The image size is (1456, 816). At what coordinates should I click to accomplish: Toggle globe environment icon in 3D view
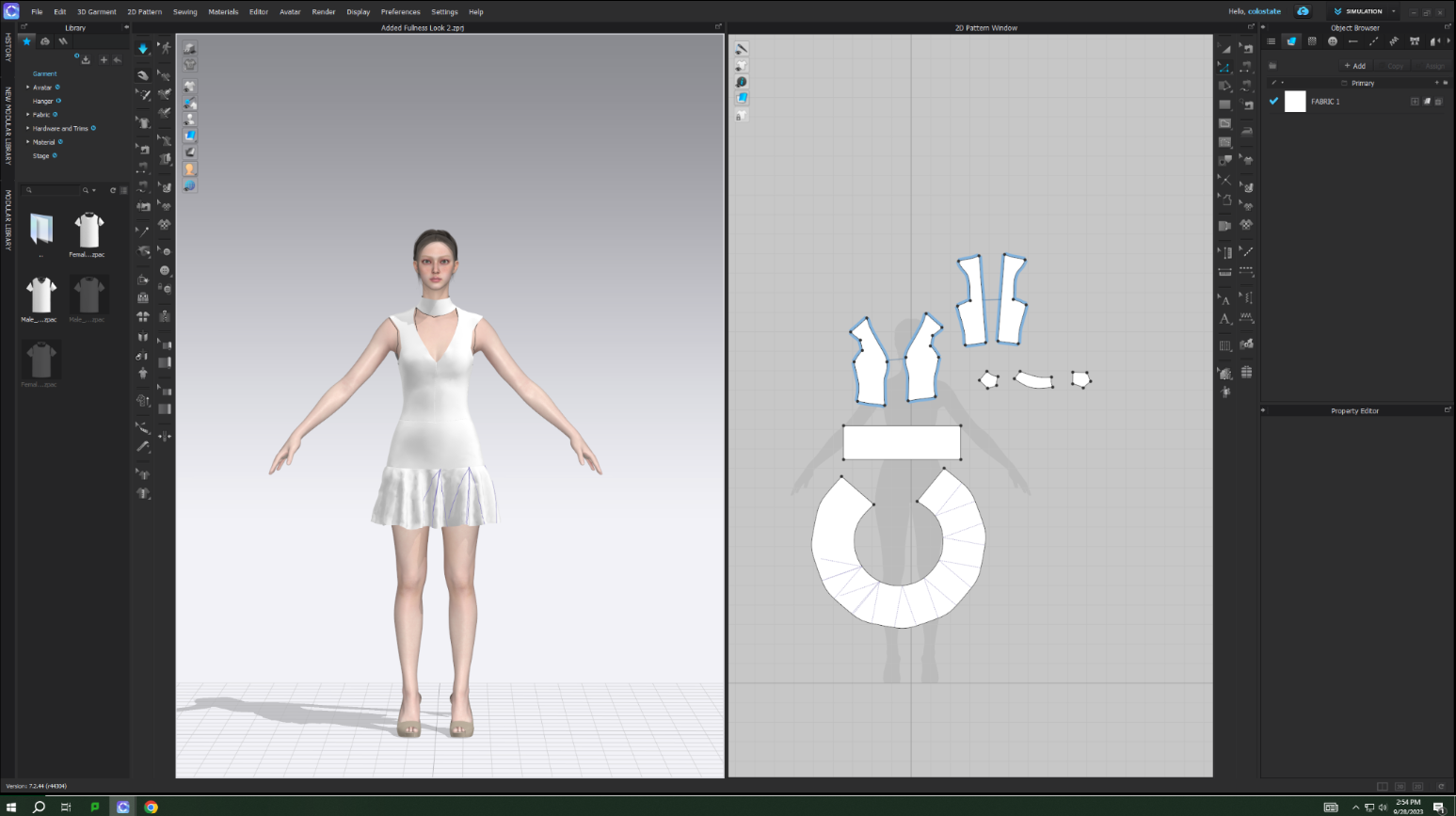[190, 186]
